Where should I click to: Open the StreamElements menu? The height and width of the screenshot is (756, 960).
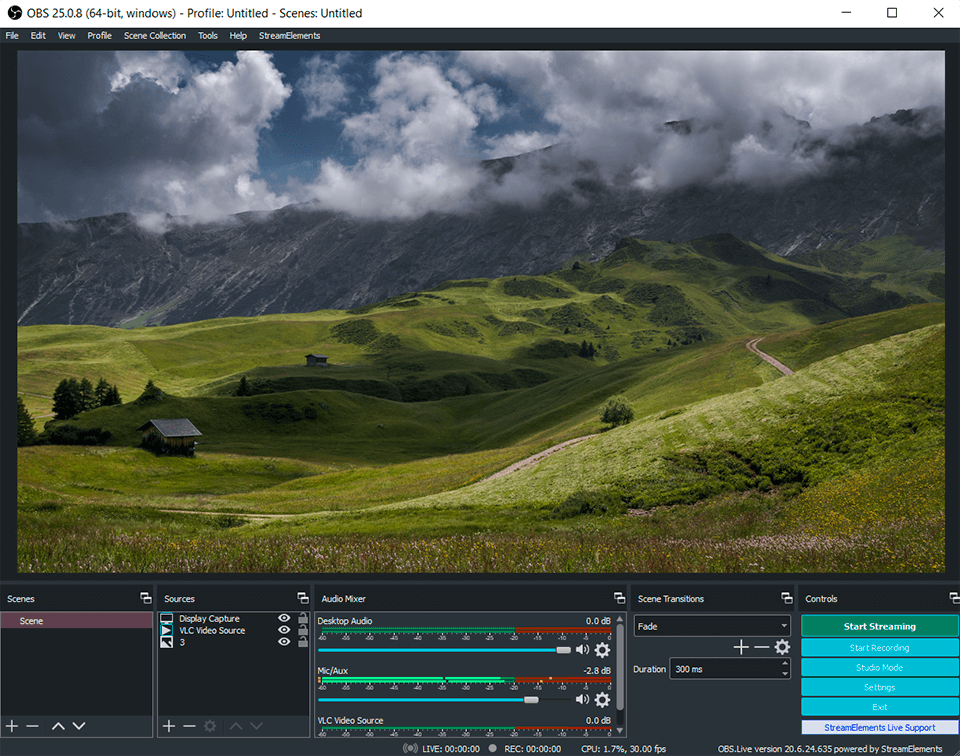point(289,35)
